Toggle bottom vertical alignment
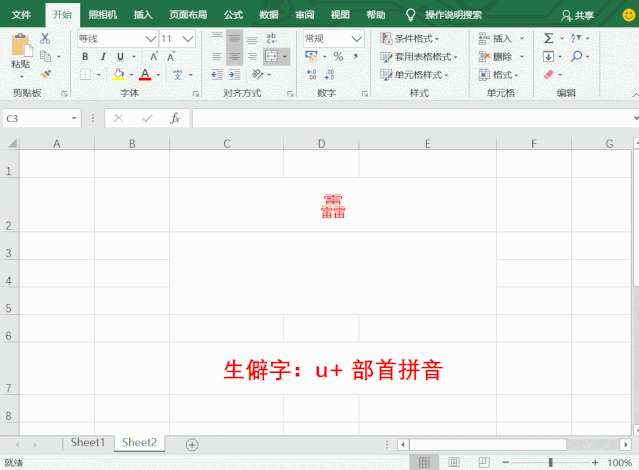The height and width of the screenshot is (470, 639). tap(252, 38)
